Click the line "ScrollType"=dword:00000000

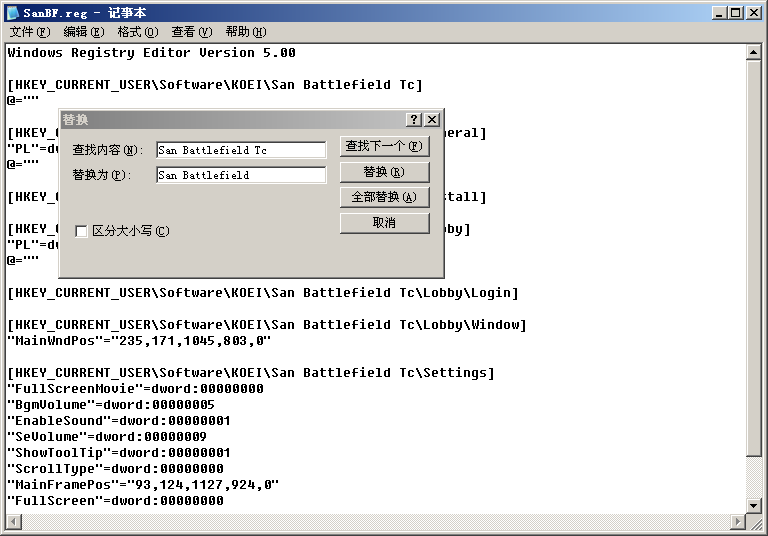tap(115, 469)
